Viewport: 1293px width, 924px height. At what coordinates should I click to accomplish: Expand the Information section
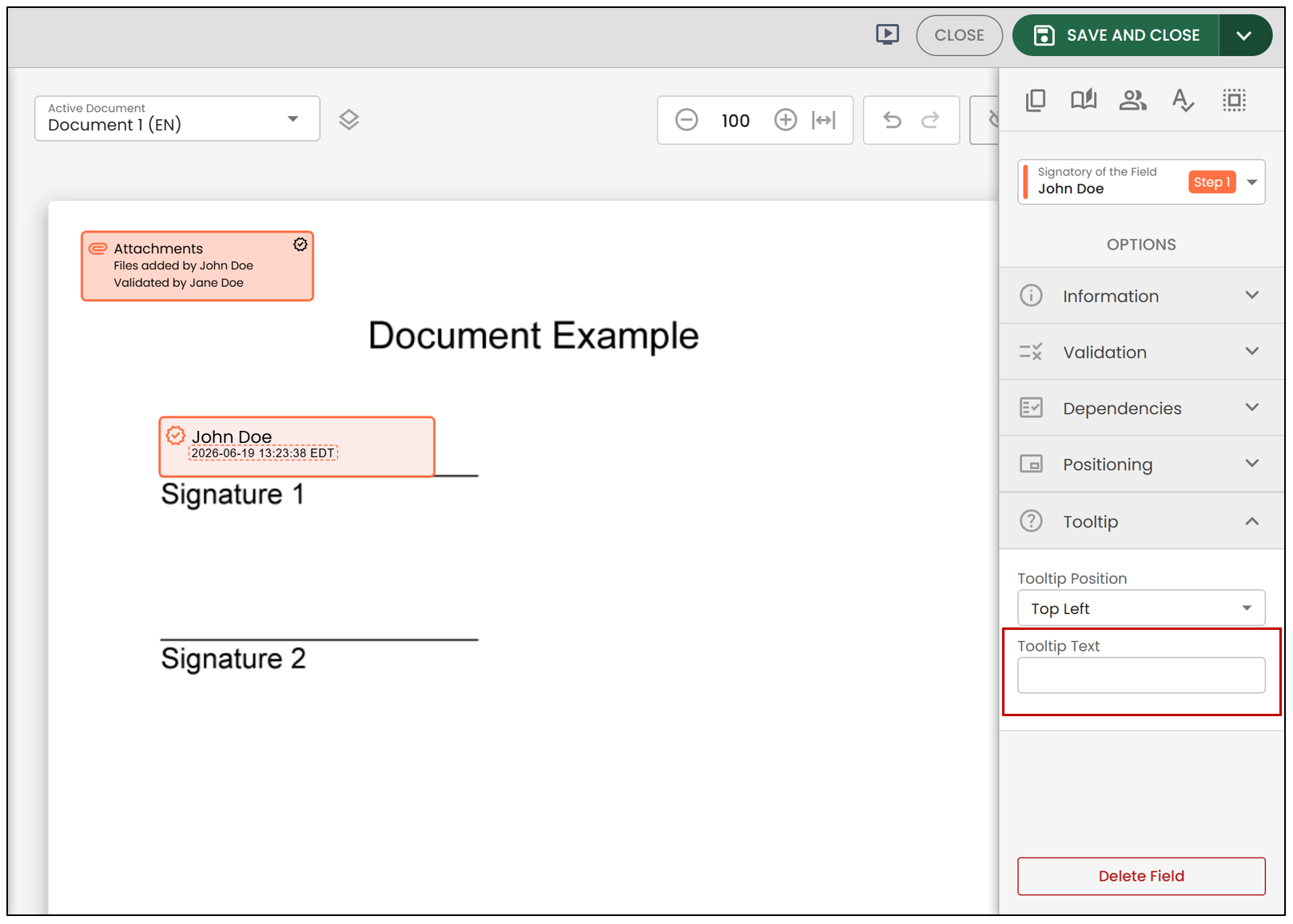(x=1141, y=296)
